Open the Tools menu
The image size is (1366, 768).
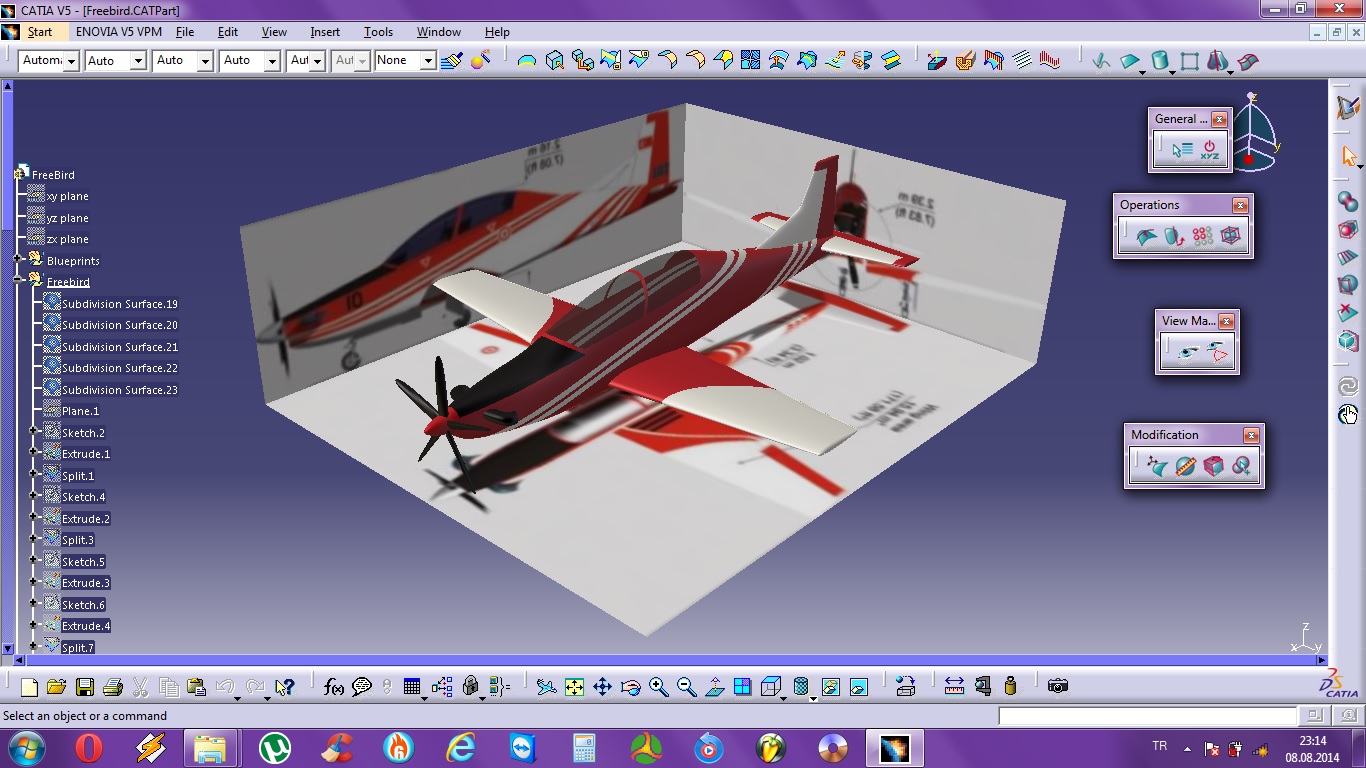[378, 32]
